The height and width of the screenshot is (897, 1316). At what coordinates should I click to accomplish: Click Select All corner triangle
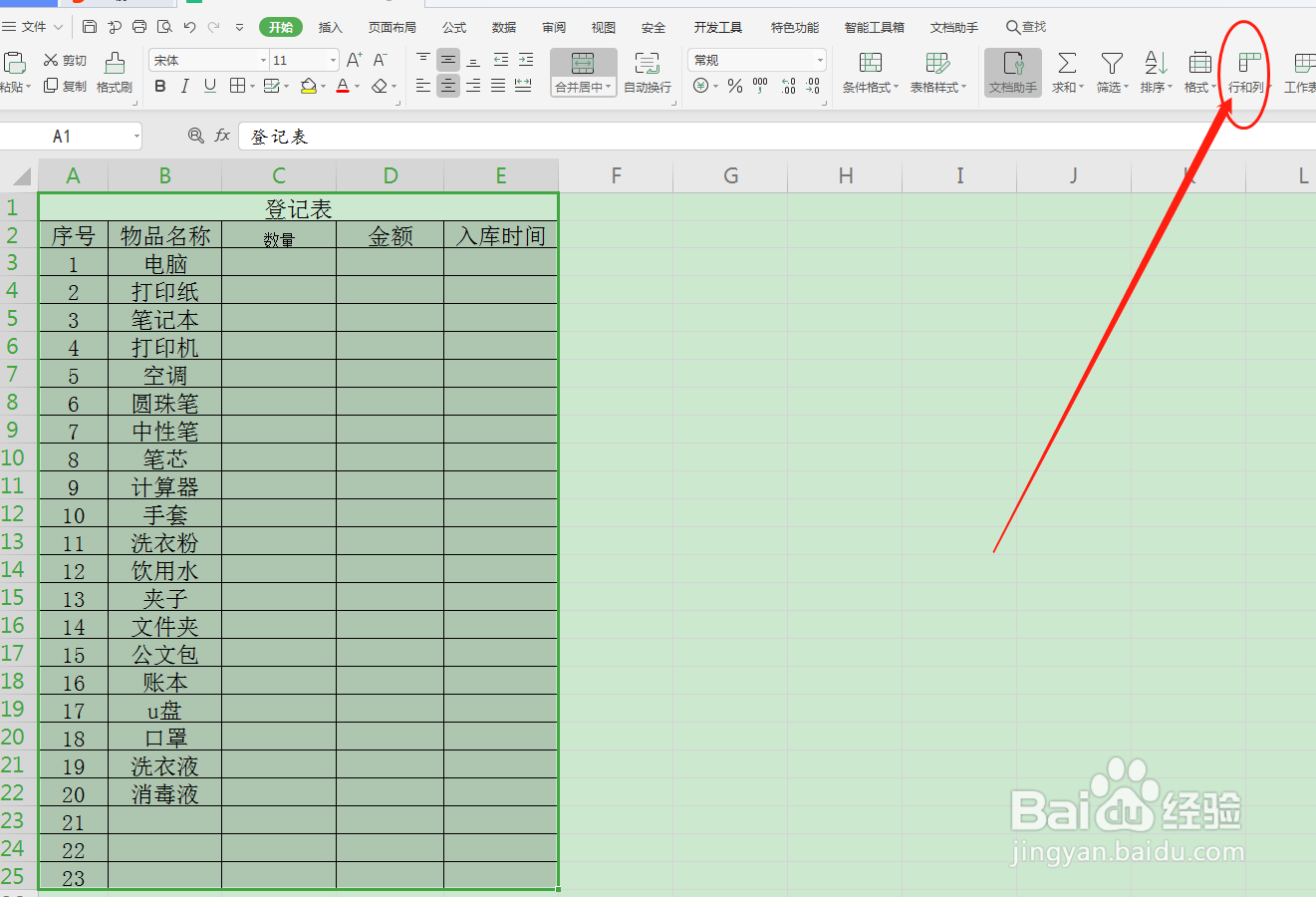pyautogui.click(x=20, y=177)
